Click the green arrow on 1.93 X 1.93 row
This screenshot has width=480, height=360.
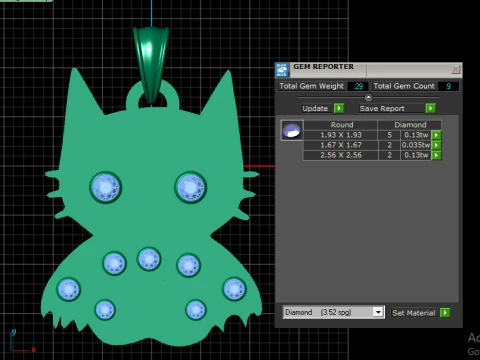(x=436, y=135)
